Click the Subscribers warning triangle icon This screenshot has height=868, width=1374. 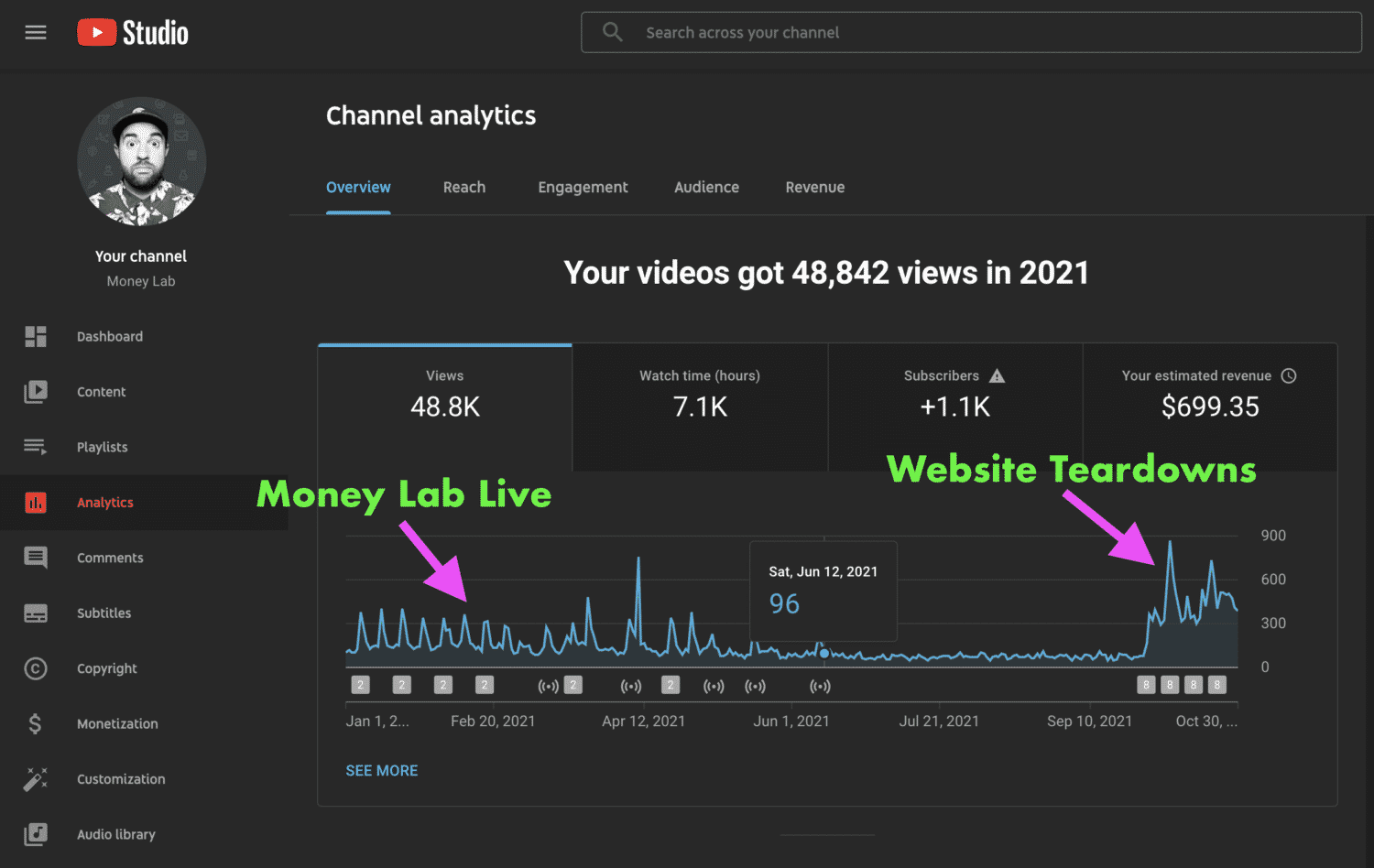[x=998, y=375]
